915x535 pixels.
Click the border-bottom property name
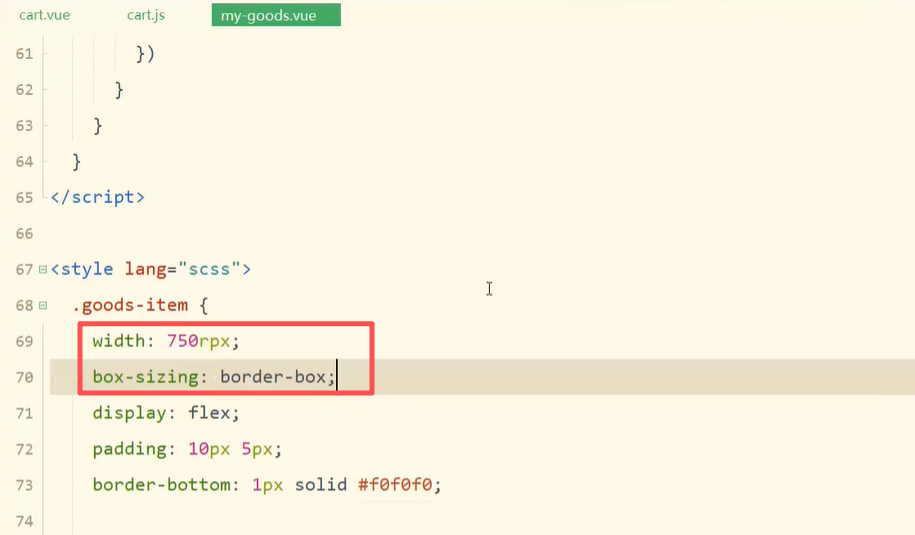click(161, 485)
